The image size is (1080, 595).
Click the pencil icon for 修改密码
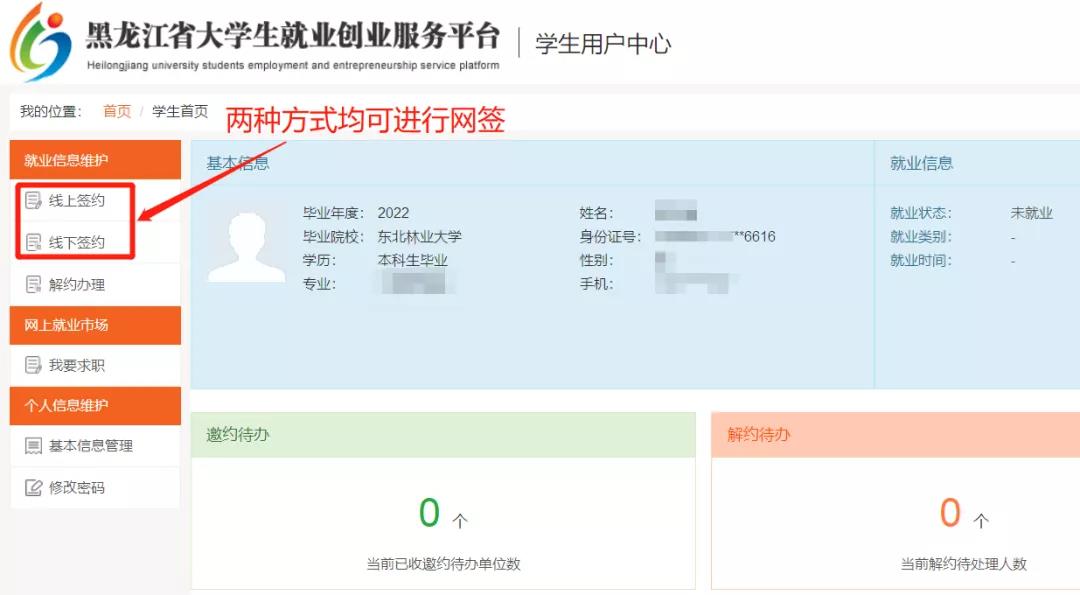coord(34,488)
